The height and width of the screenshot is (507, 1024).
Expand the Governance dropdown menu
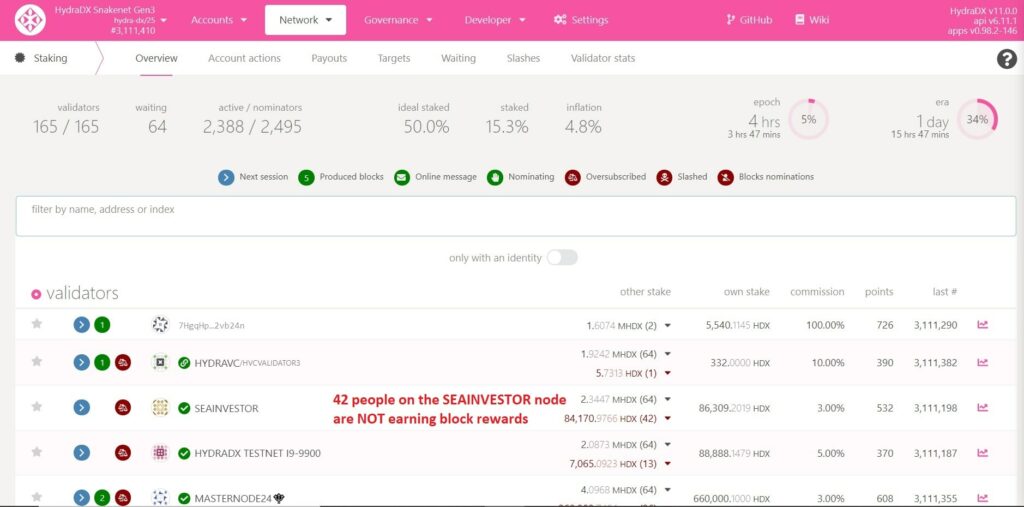[398, 20]
